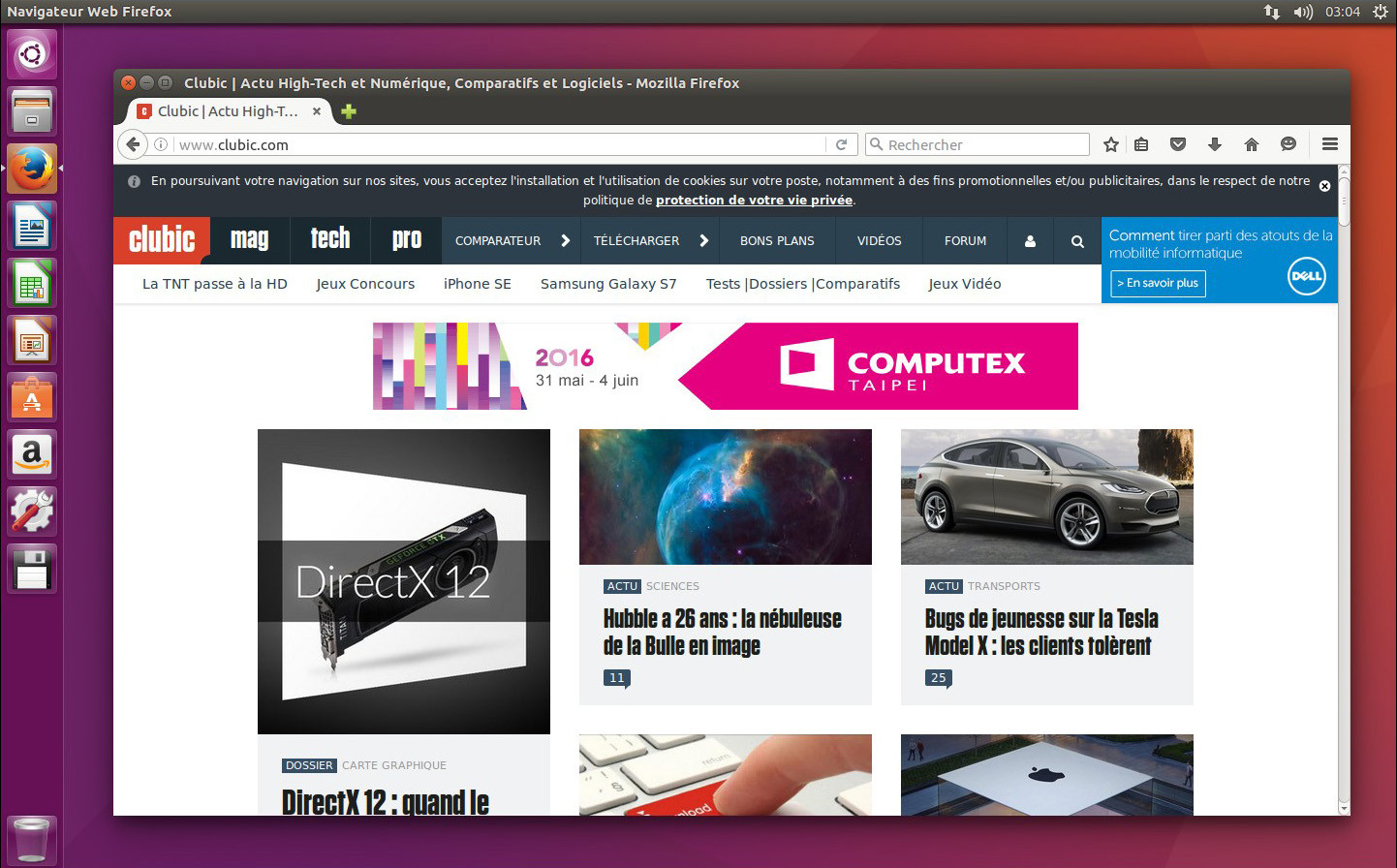The height and width of the screenshot is (868, 1397).
Task: Click the bookmark star icon
Action: click(x=1111, y=144)
